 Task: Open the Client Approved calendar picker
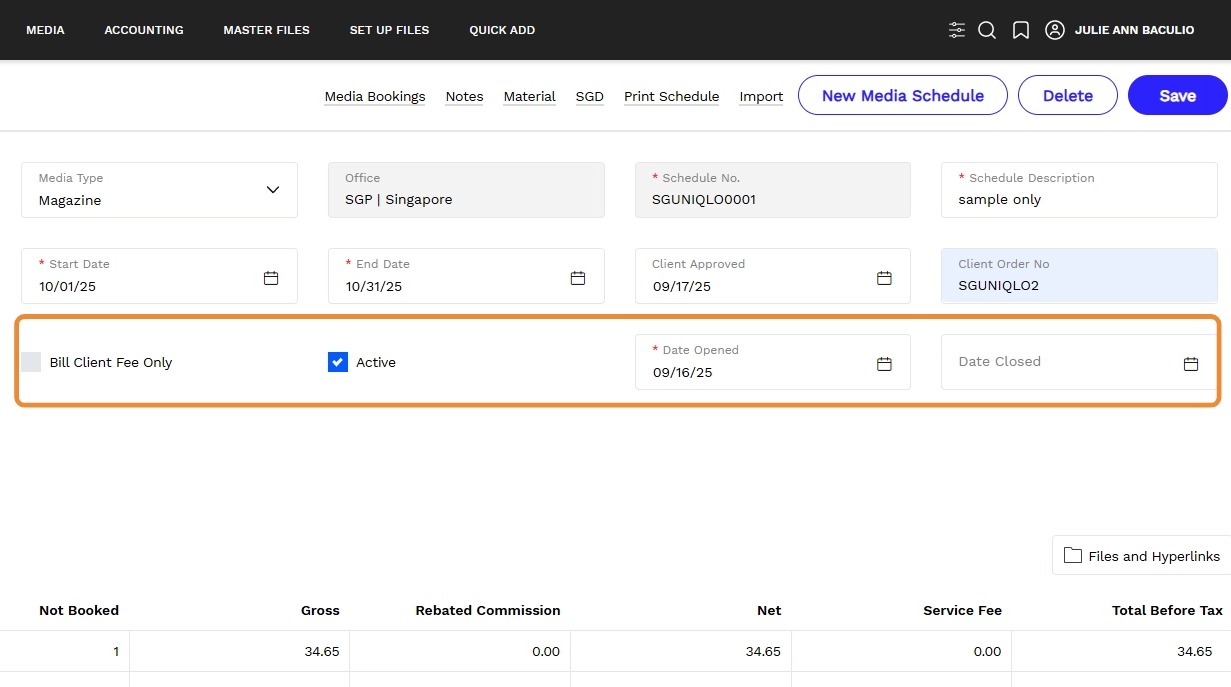(884, 278)
